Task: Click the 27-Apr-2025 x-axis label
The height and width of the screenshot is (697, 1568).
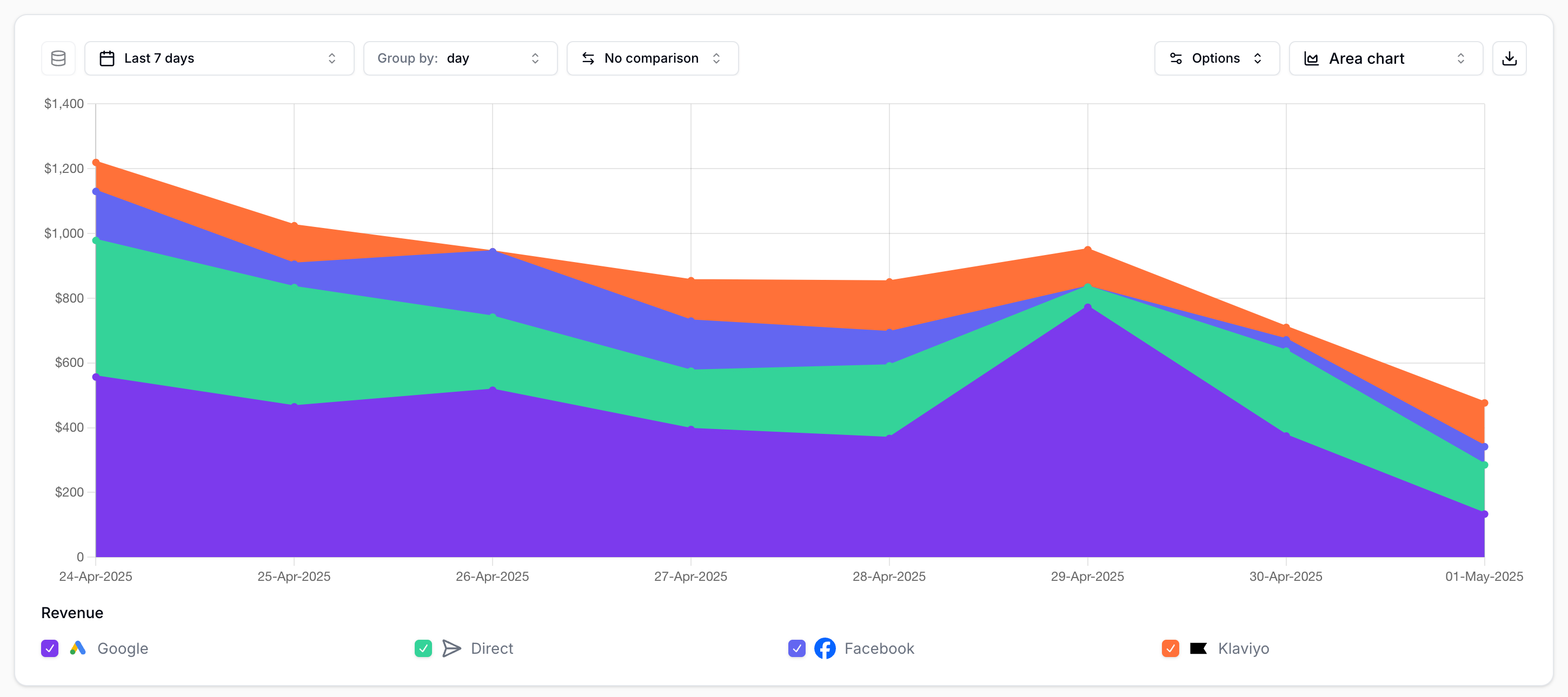Action: pos(690,577)
